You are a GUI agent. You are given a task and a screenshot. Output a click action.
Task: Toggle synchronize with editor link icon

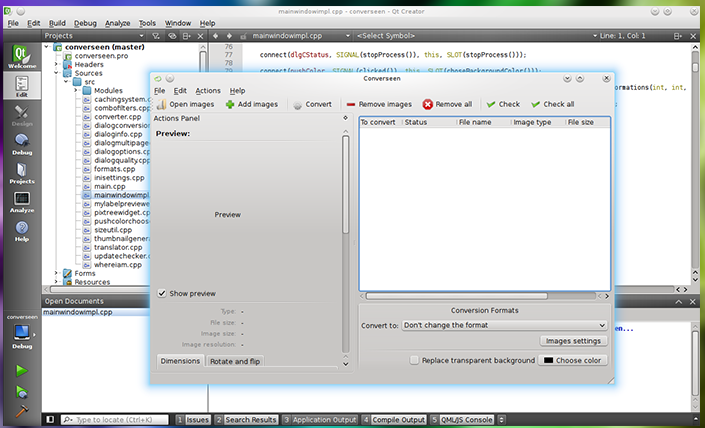tap(172, 36)
